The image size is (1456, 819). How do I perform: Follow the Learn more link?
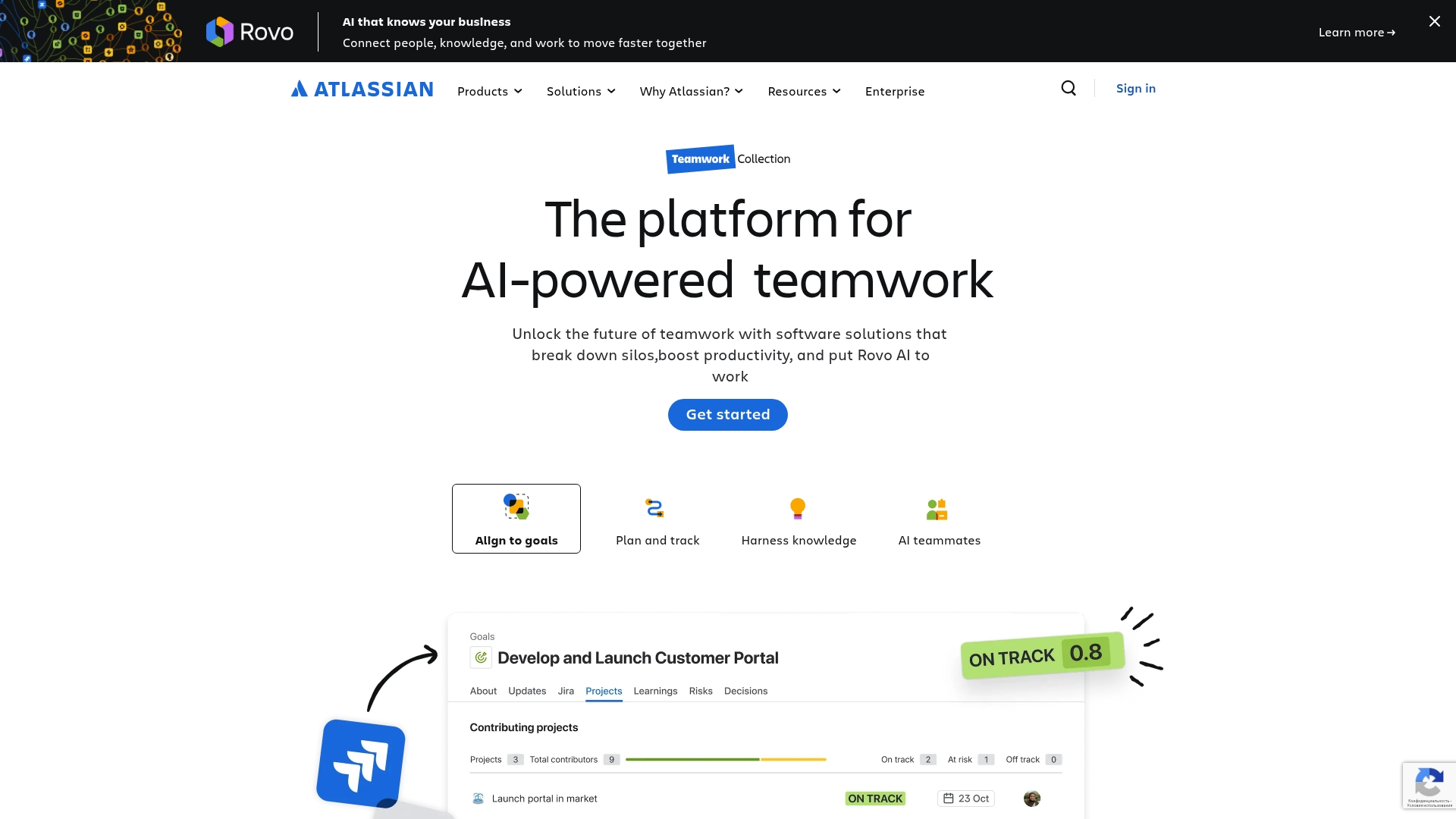point(1357,32)
